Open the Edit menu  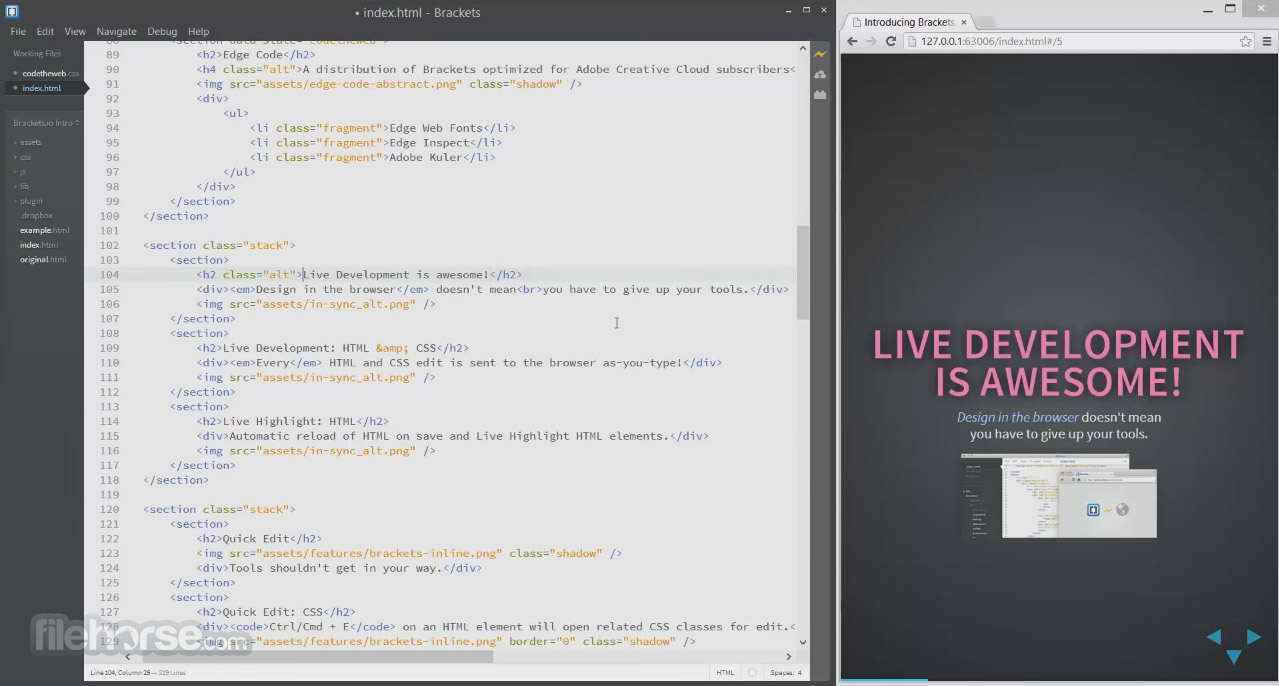tap(45, 32)
